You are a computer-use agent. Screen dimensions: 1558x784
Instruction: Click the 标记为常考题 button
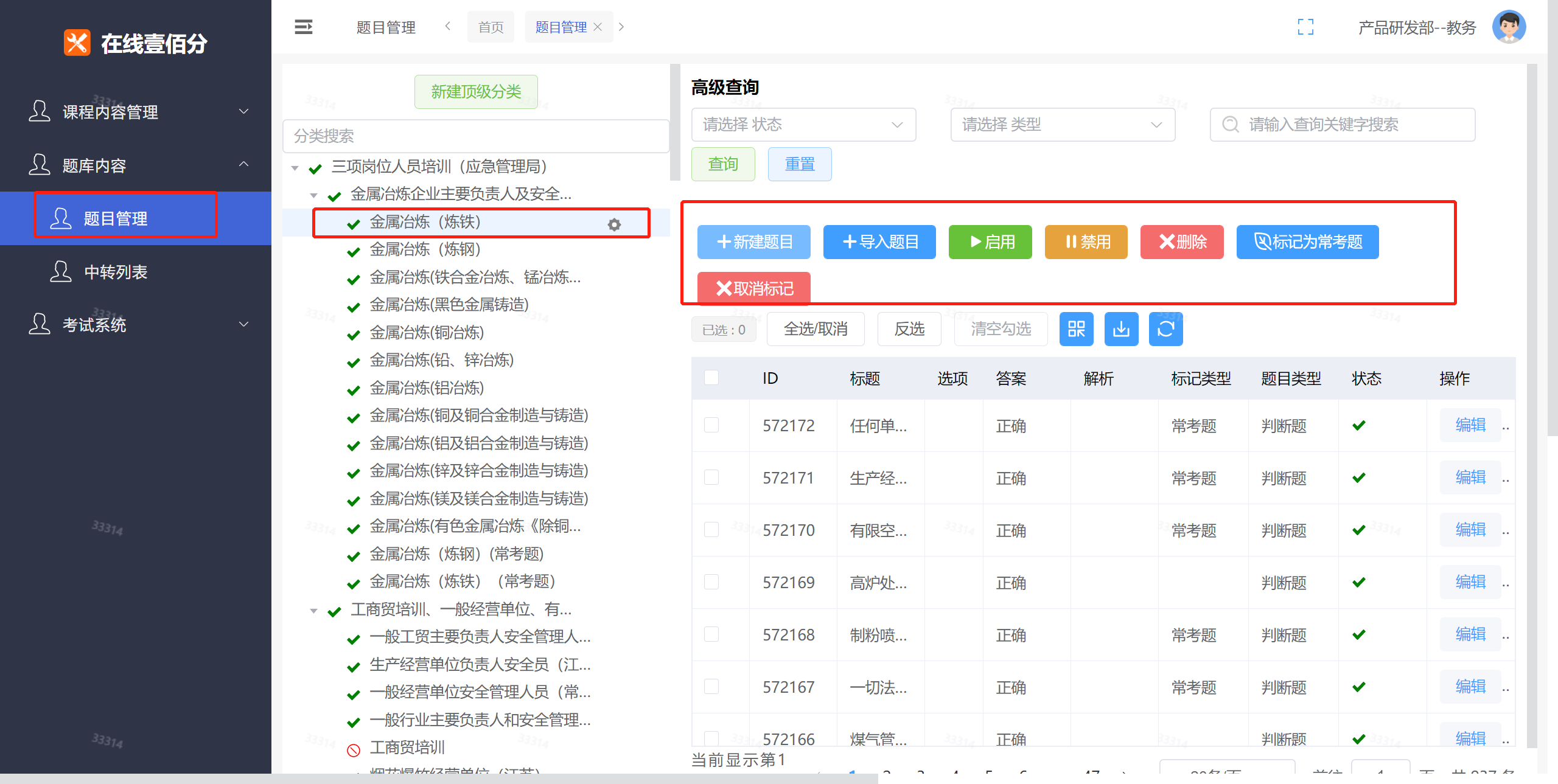pyautogui.click(x=1308, y=241)
